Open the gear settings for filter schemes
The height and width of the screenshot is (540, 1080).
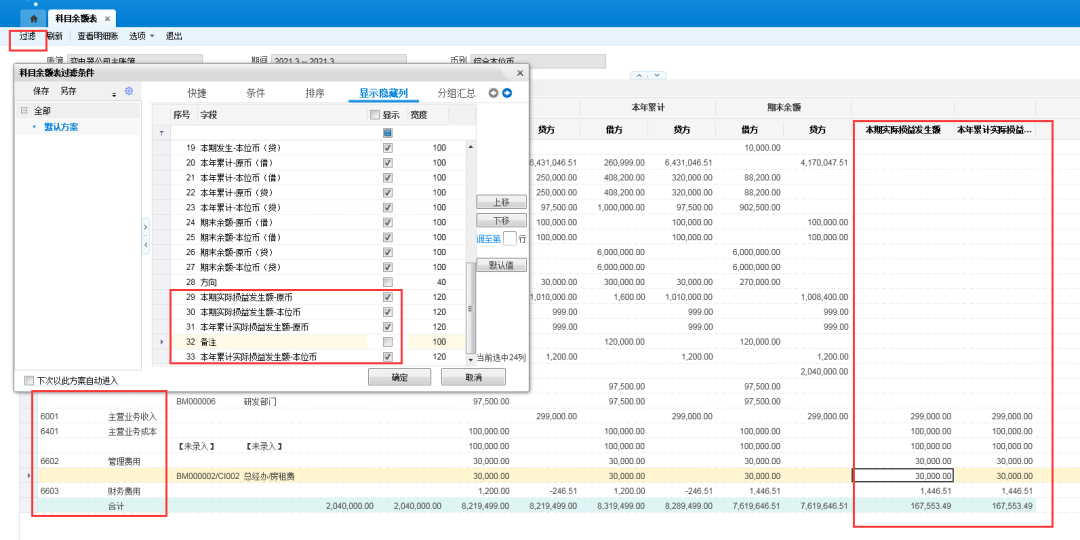128,91
